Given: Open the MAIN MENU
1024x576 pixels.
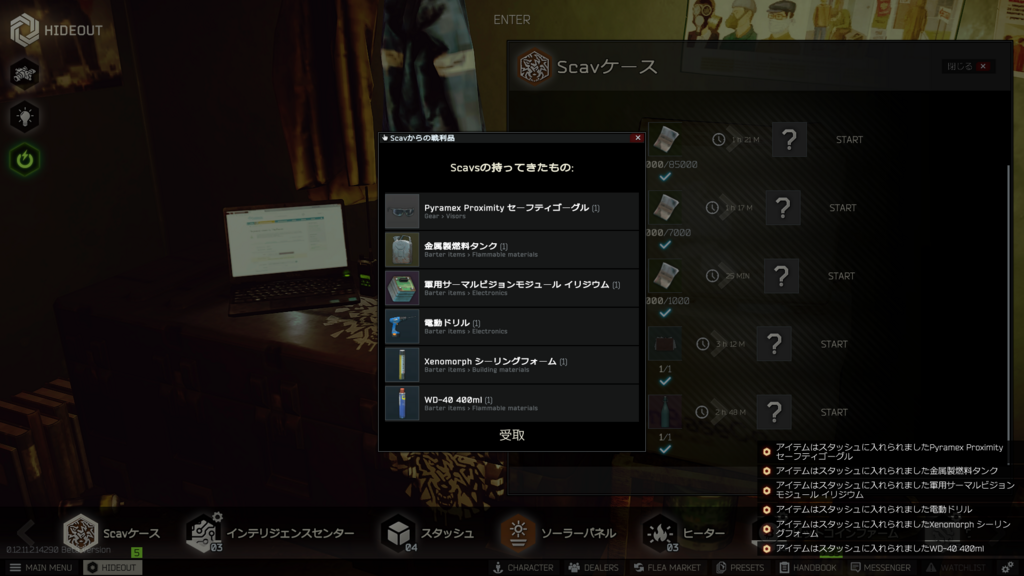Looking at the screenshot, I should pos(40,567).
